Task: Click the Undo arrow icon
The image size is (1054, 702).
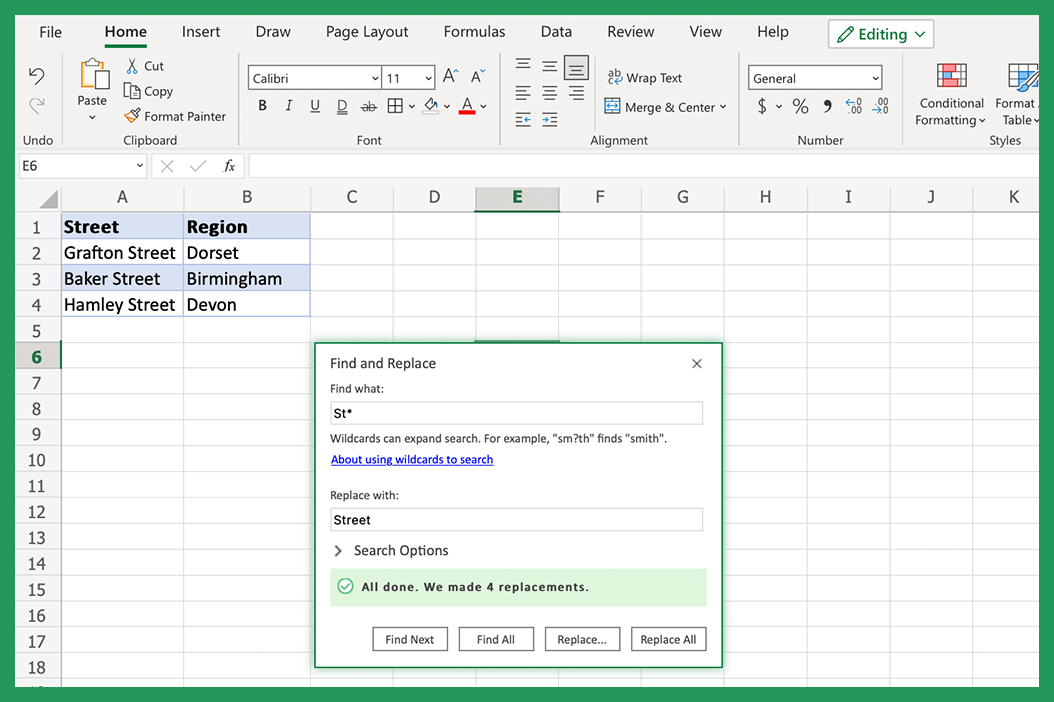Action: pyautogui.click(x=37, y=75)
